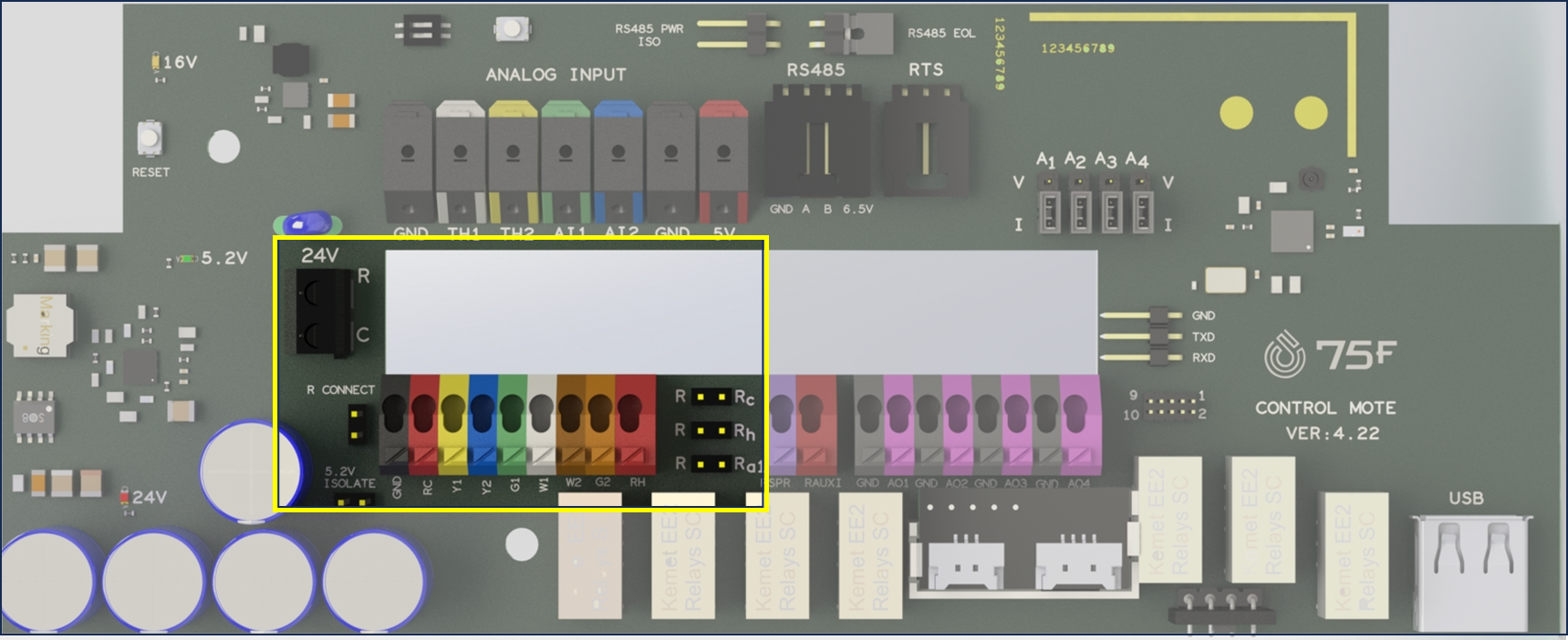The width and height of the screenshot is (1568, 640).
Task: Click the black GND terminal beside TH1
Action: 408,162
